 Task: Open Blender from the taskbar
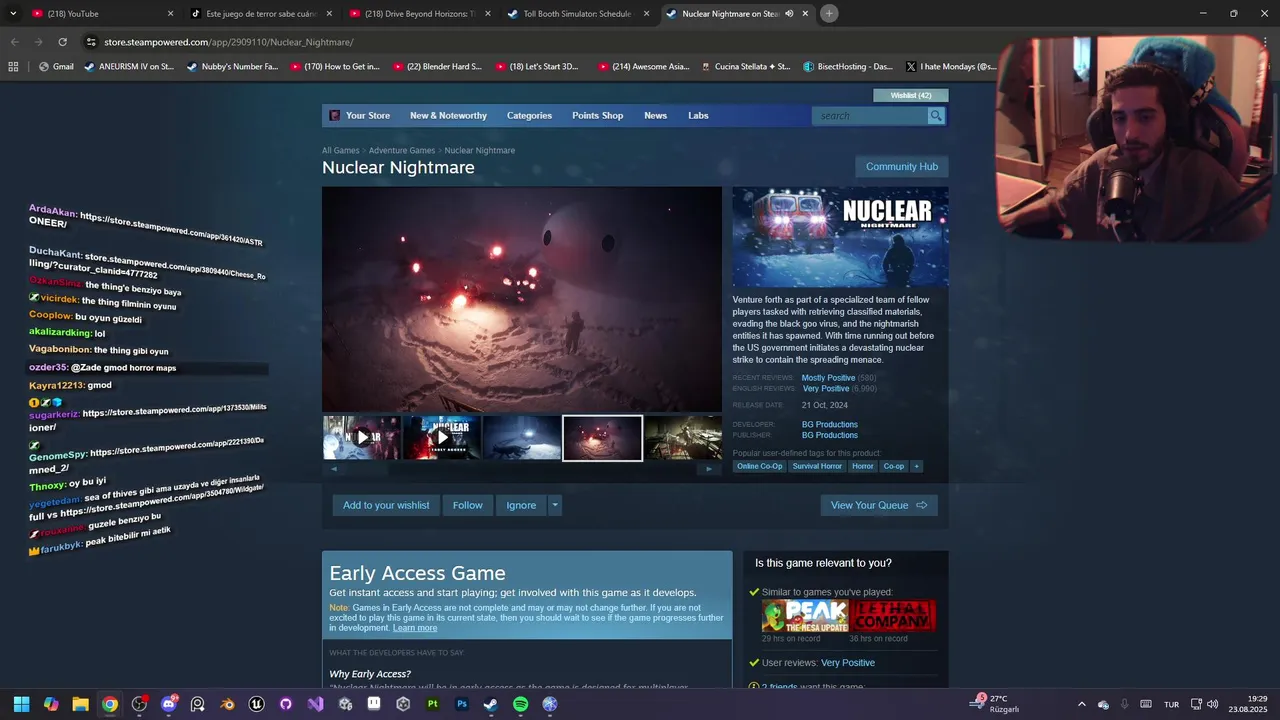(227, 704)
